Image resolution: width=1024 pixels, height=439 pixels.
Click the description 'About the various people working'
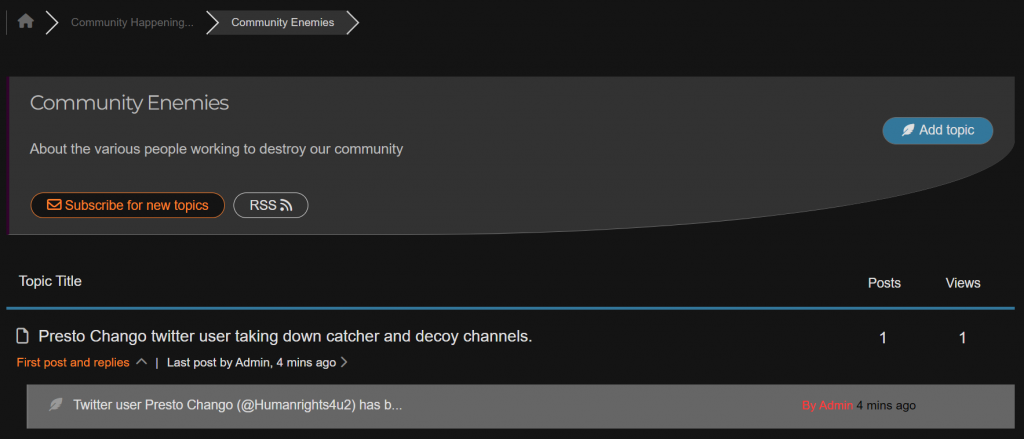click(x=216, y=149)
